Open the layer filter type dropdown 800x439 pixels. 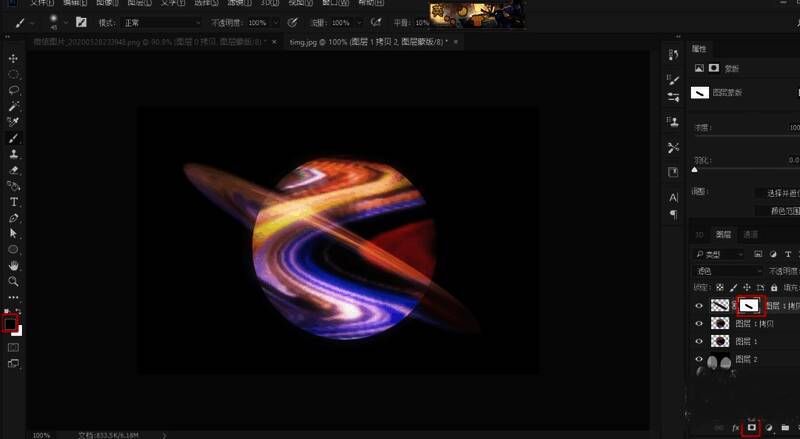[x=718, y=254]
